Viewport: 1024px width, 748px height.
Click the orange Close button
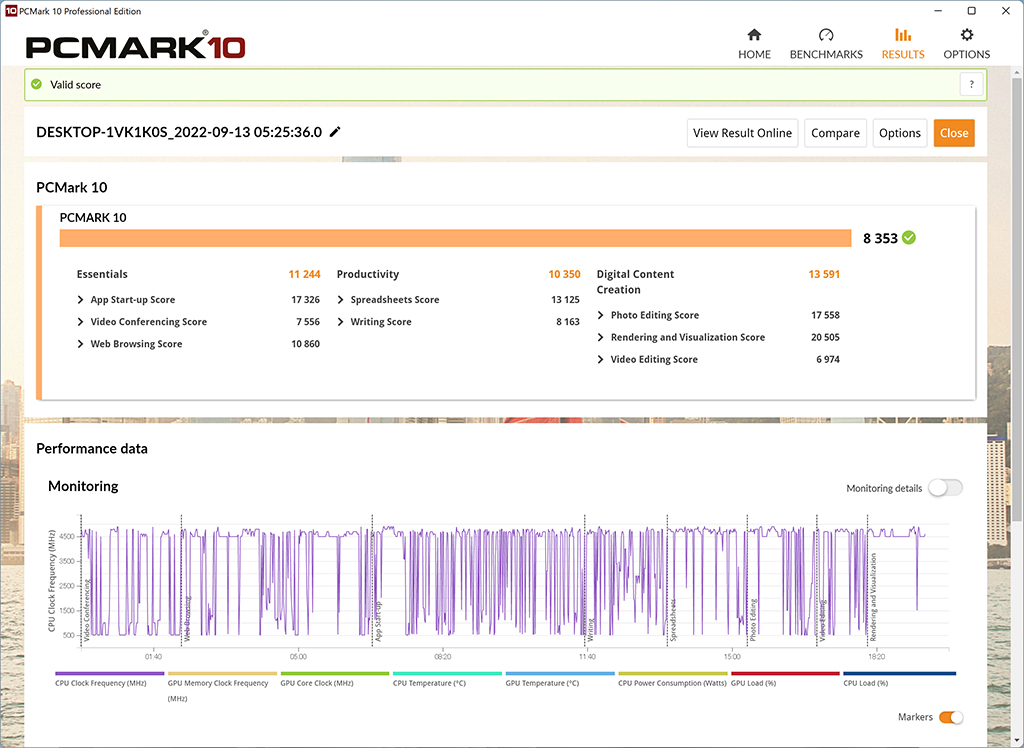(x=954, y=133)
